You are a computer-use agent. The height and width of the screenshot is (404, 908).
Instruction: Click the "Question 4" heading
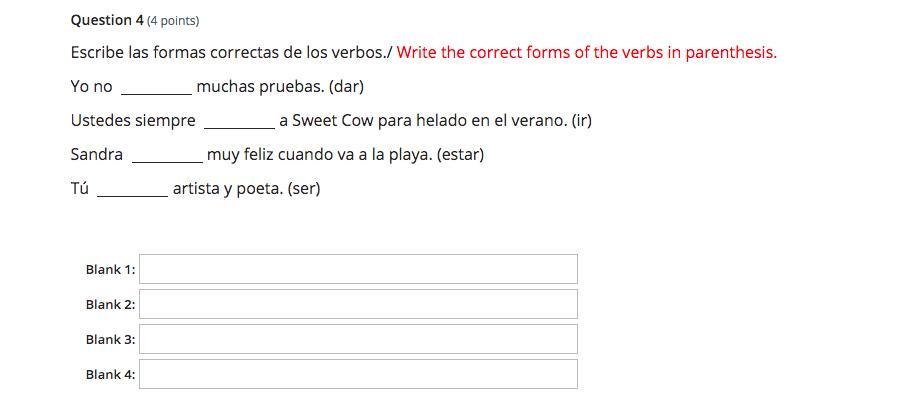pos(107,20)
